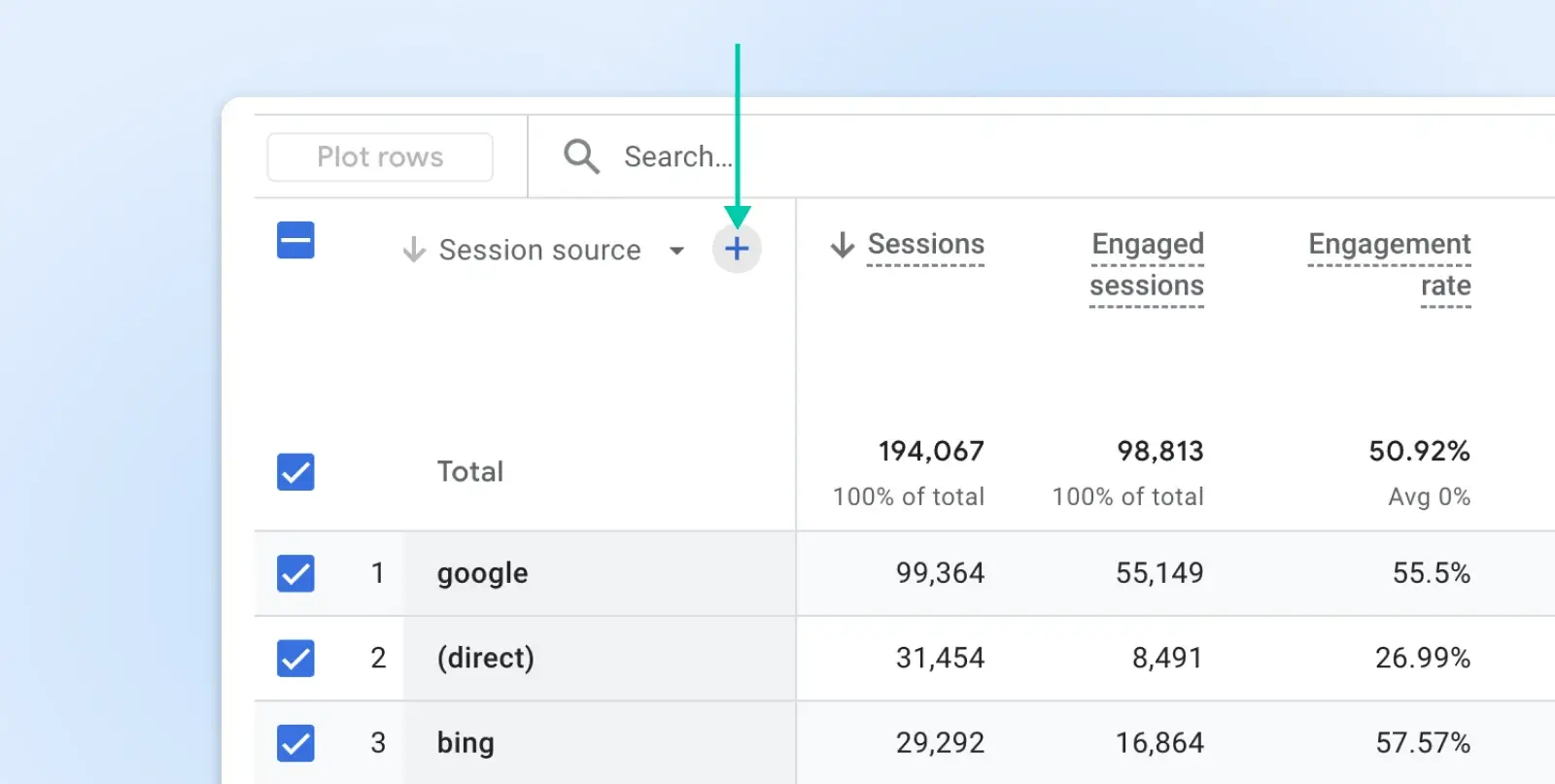This screenshot has width=1555, height=784.
Task: Click the 194,067 total sessions value
Action: (931, 451)
